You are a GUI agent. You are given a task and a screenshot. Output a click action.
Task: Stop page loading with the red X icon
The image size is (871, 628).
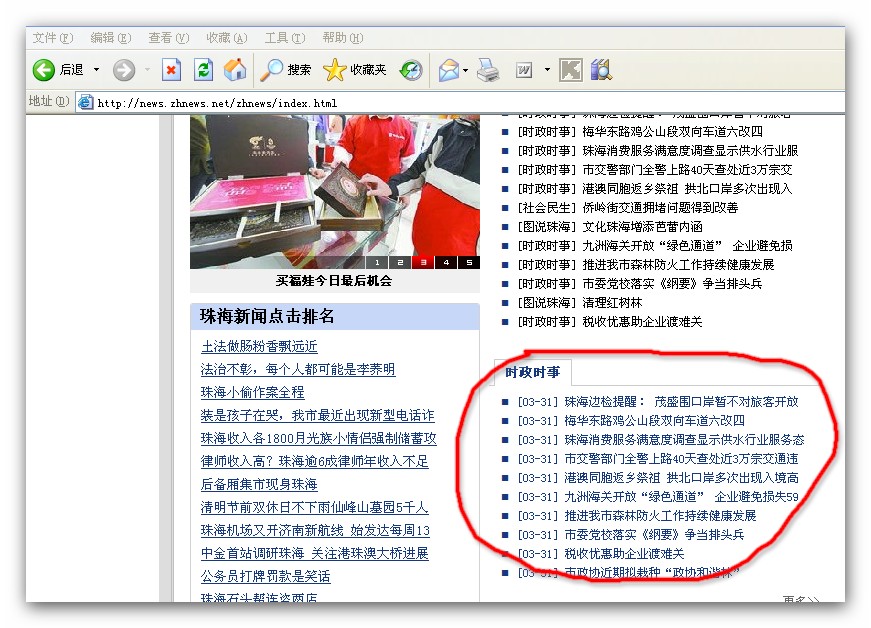171,70
